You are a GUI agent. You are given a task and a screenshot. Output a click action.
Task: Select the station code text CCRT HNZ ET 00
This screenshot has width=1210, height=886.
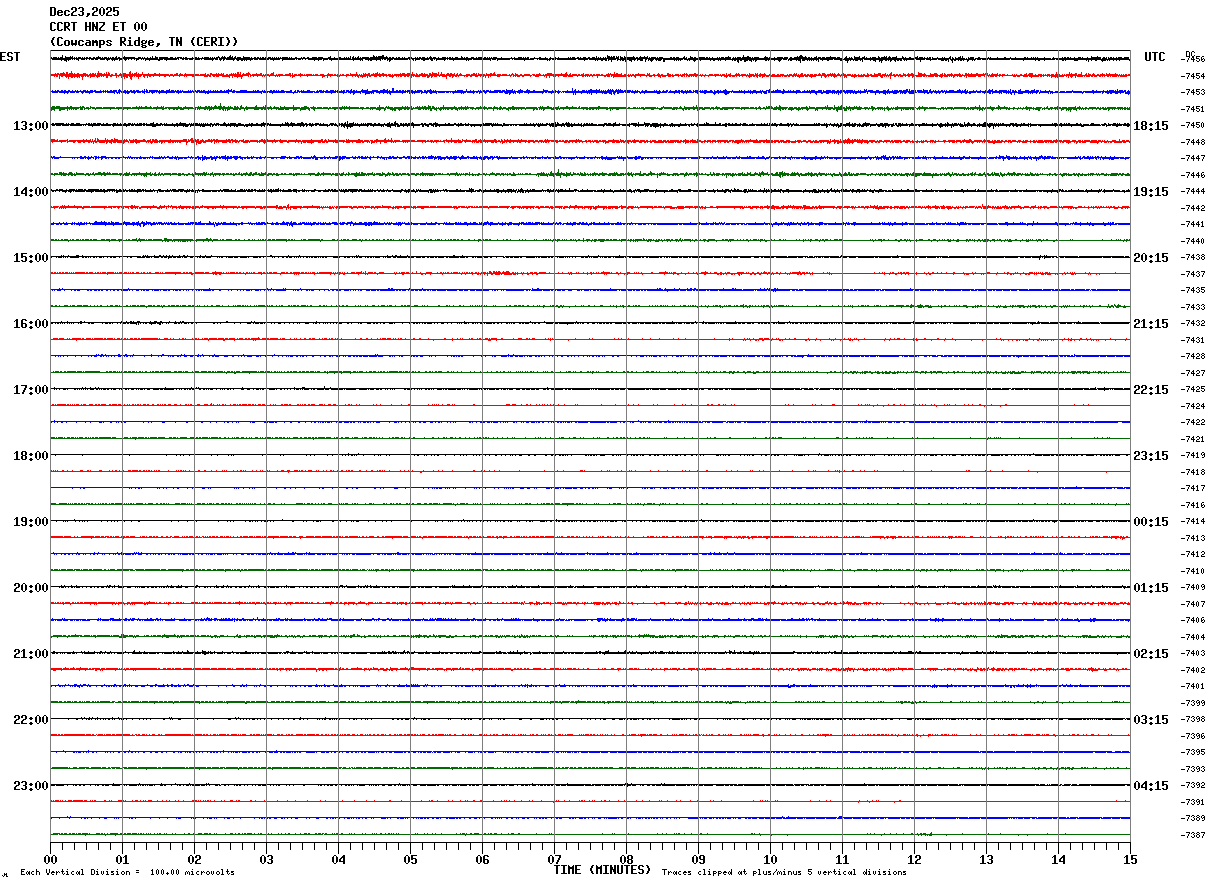click(x=98, y=27)
